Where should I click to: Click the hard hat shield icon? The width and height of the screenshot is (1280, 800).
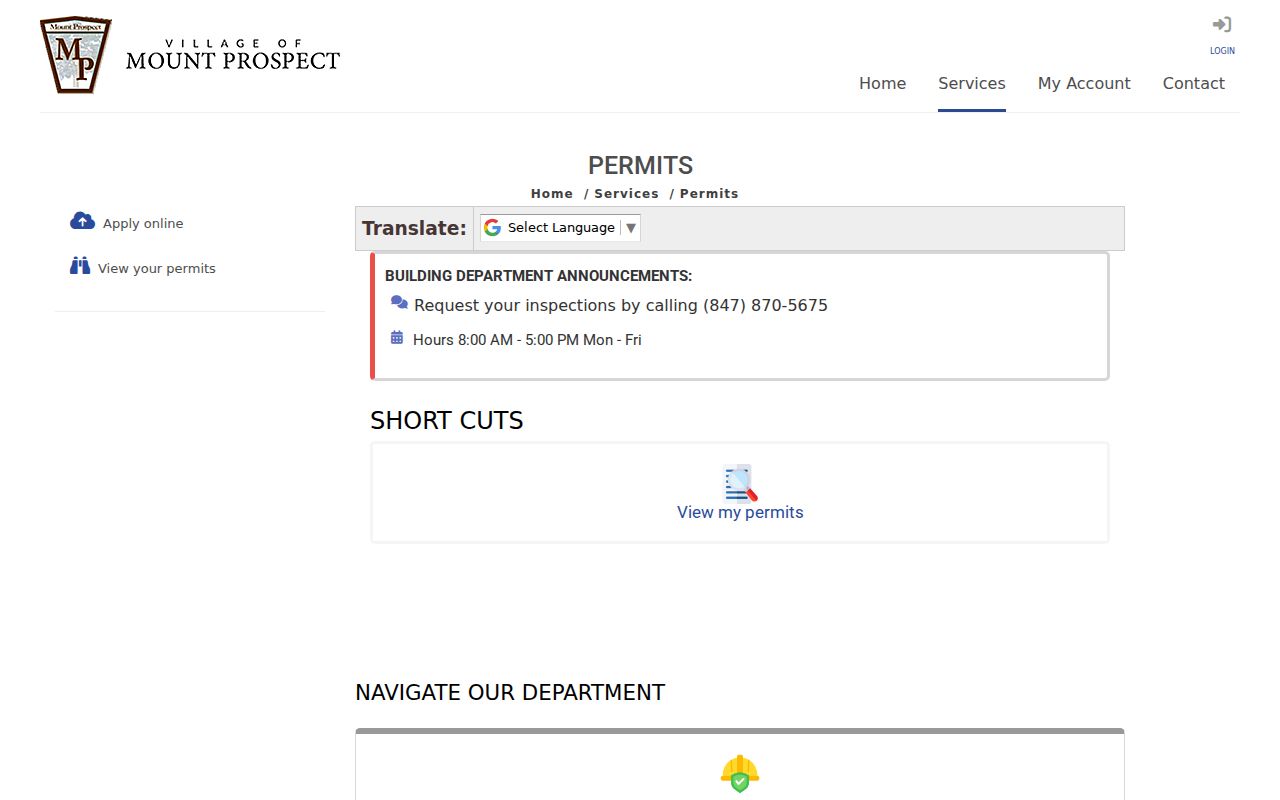(740, 774)
